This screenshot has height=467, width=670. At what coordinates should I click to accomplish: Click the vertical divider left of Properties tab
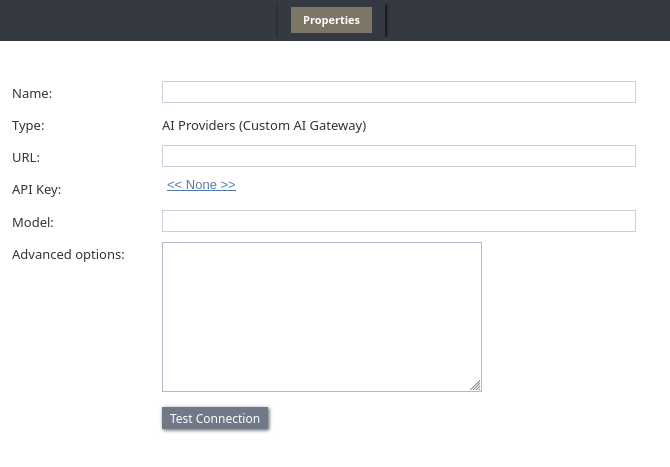(278, 20)
